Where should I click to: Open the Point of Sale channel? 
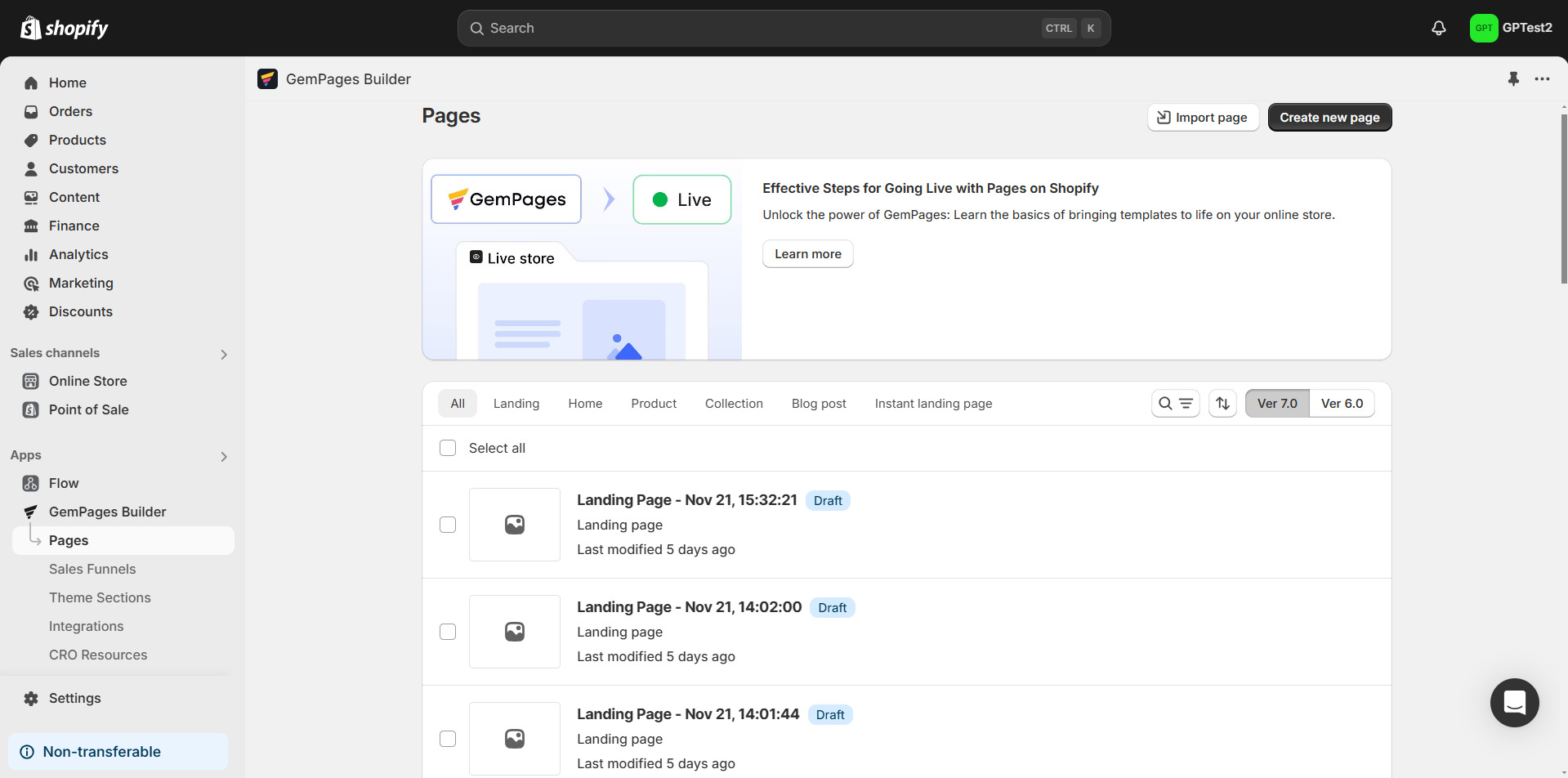point(87,409)
